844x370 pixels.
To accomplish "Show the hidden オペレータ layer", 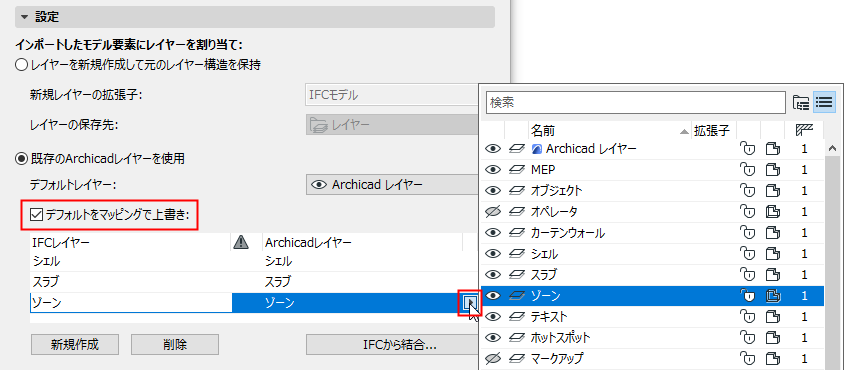I will coord(493,212).
